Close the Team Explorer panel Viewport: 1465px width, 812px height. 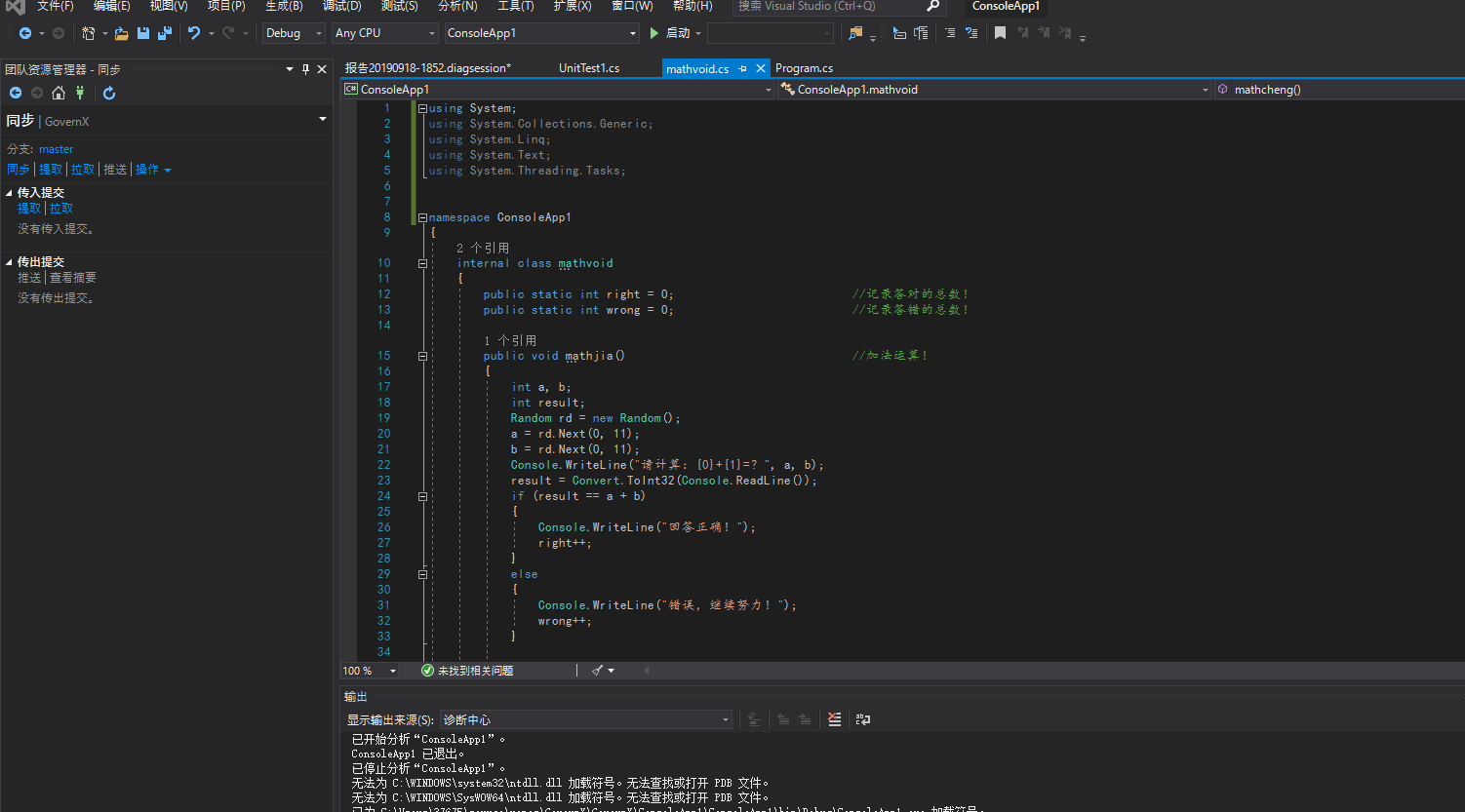(x=322, y=69)
